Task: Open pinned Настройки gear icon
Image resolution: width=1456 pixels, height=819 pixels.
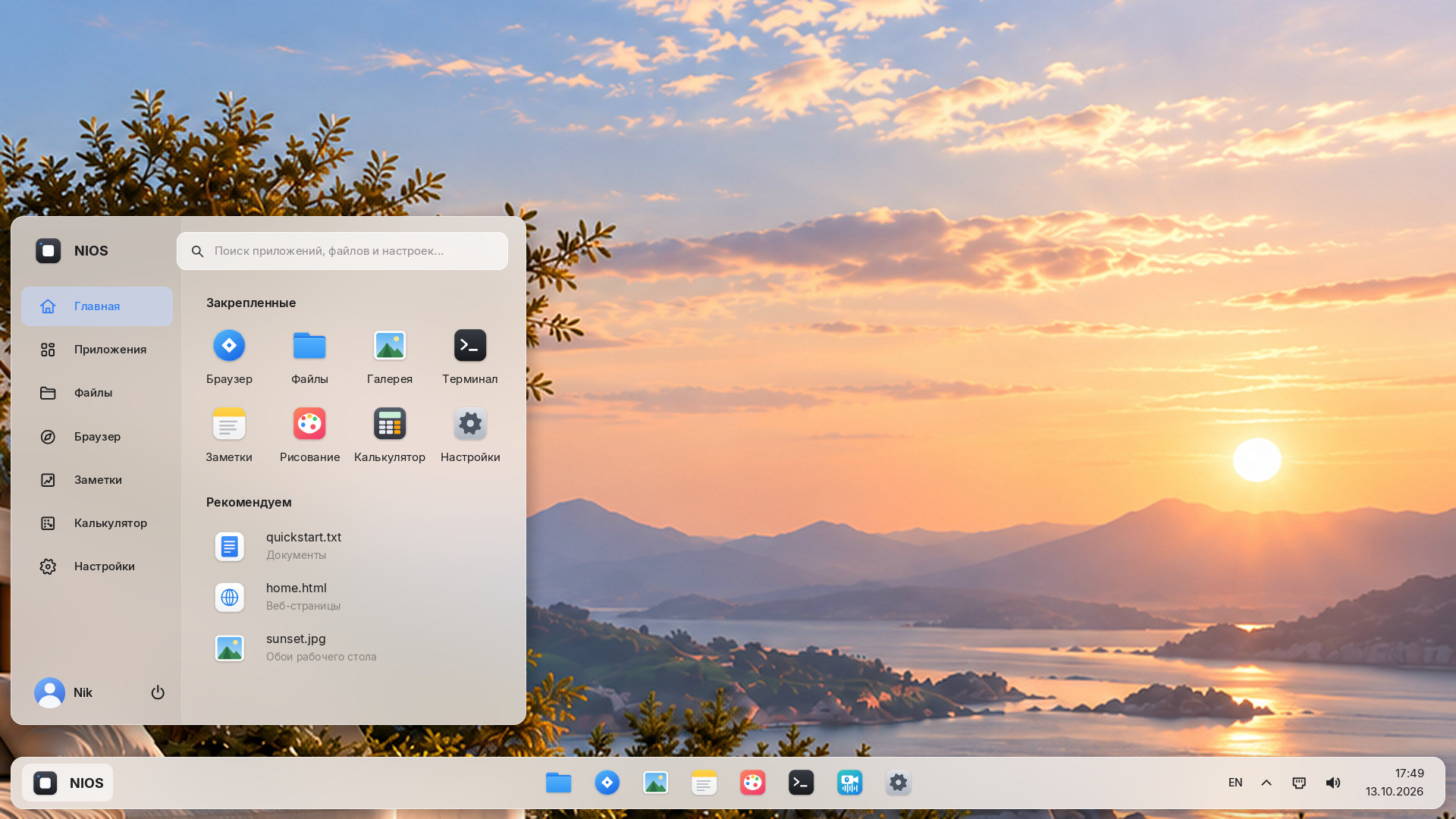Action: (470, 424)
